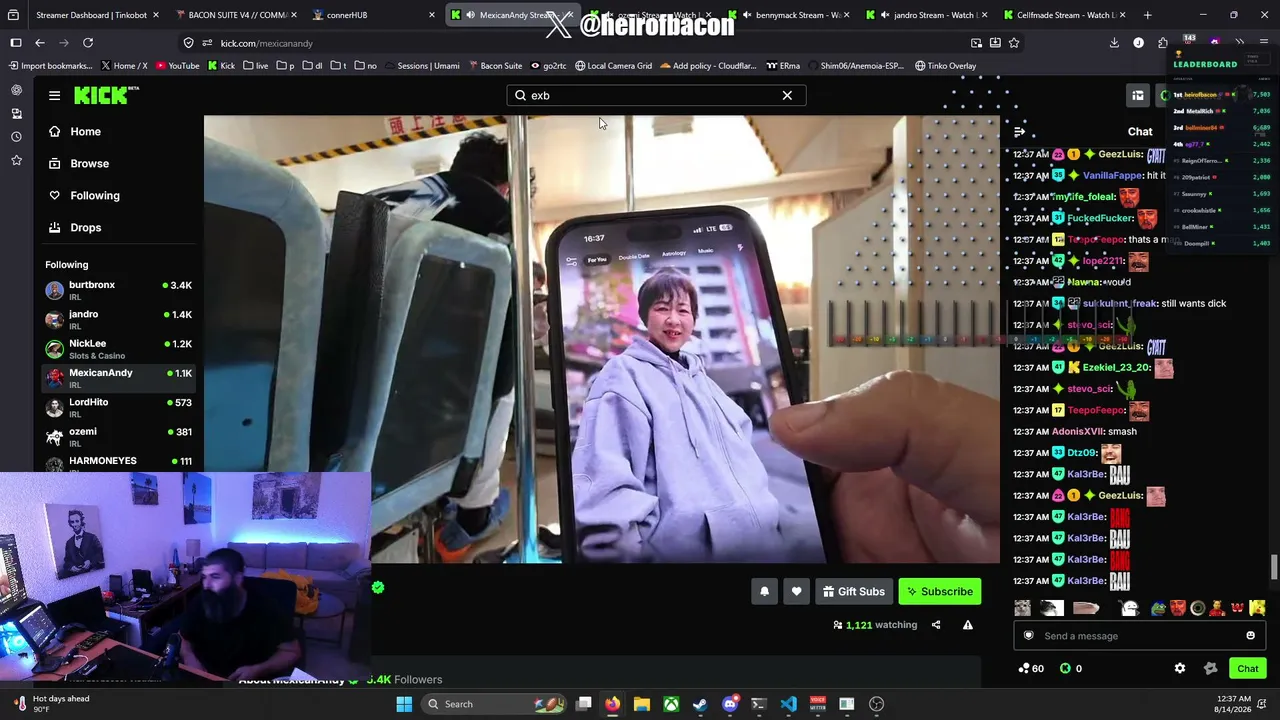Select the Pepe frog emote in quick emotes

(x=1158, y=608)
